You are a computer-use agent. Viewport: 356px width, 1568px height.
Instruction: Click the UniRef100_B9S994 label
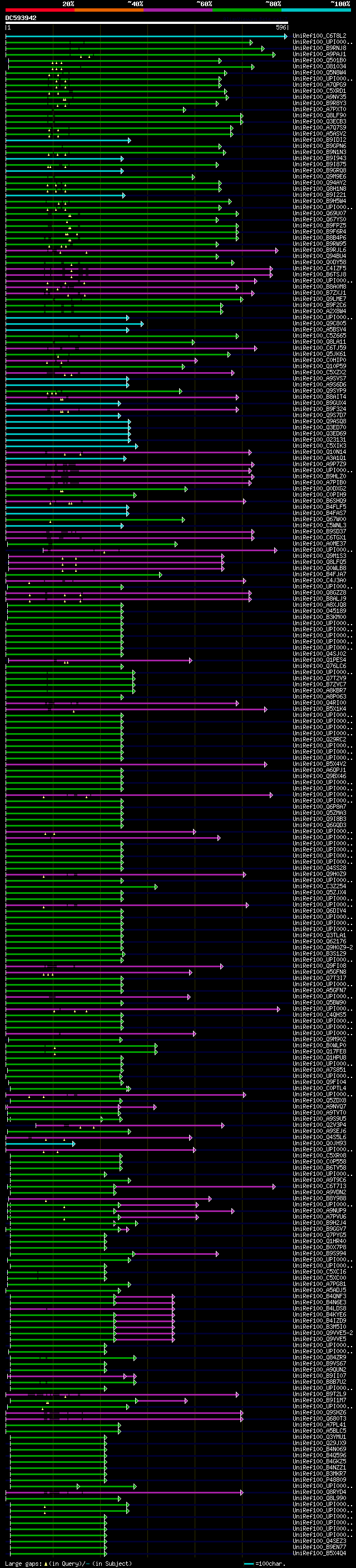point(319,1253)
